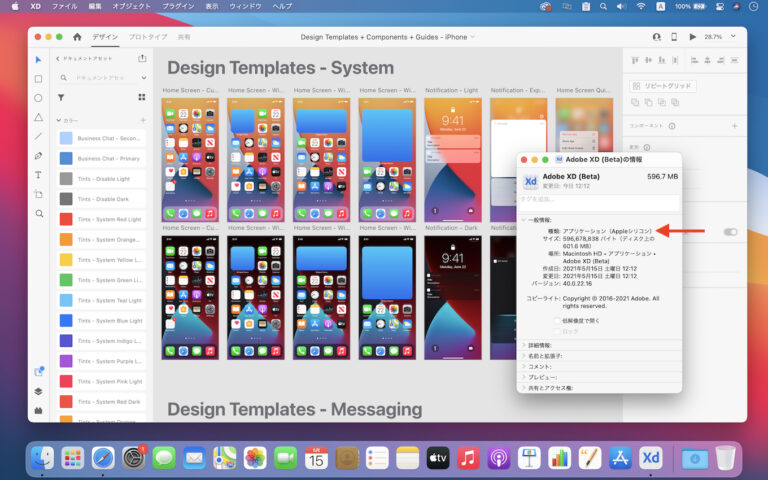This screenshot has width=768, height=480.
Task: Select the Pen tool
Action: click(38, 156)
